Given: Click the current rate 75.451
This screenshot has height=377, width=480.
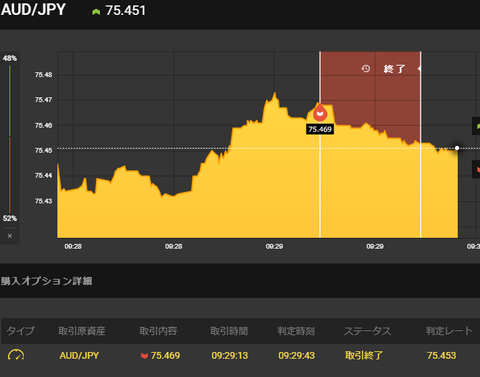Looking at the screenshot, I should (126, 11).
